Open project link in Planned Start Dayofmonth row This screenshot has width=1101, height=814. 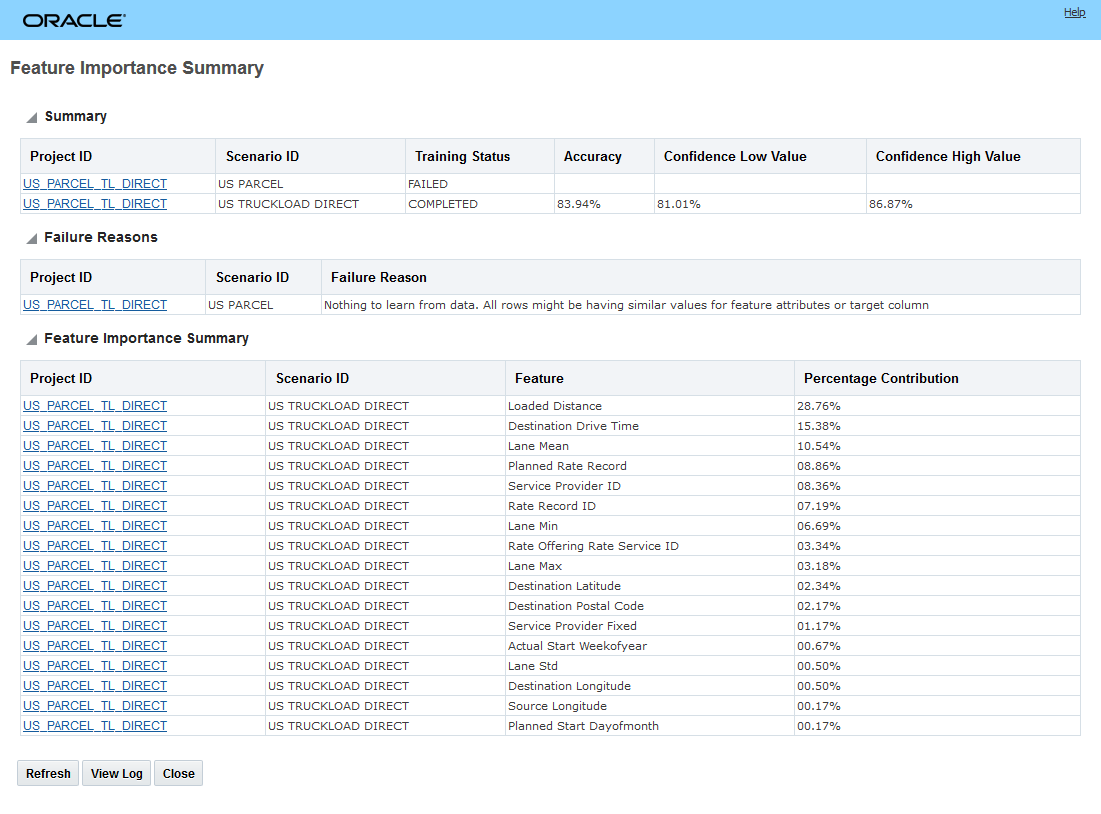point(95,726)
